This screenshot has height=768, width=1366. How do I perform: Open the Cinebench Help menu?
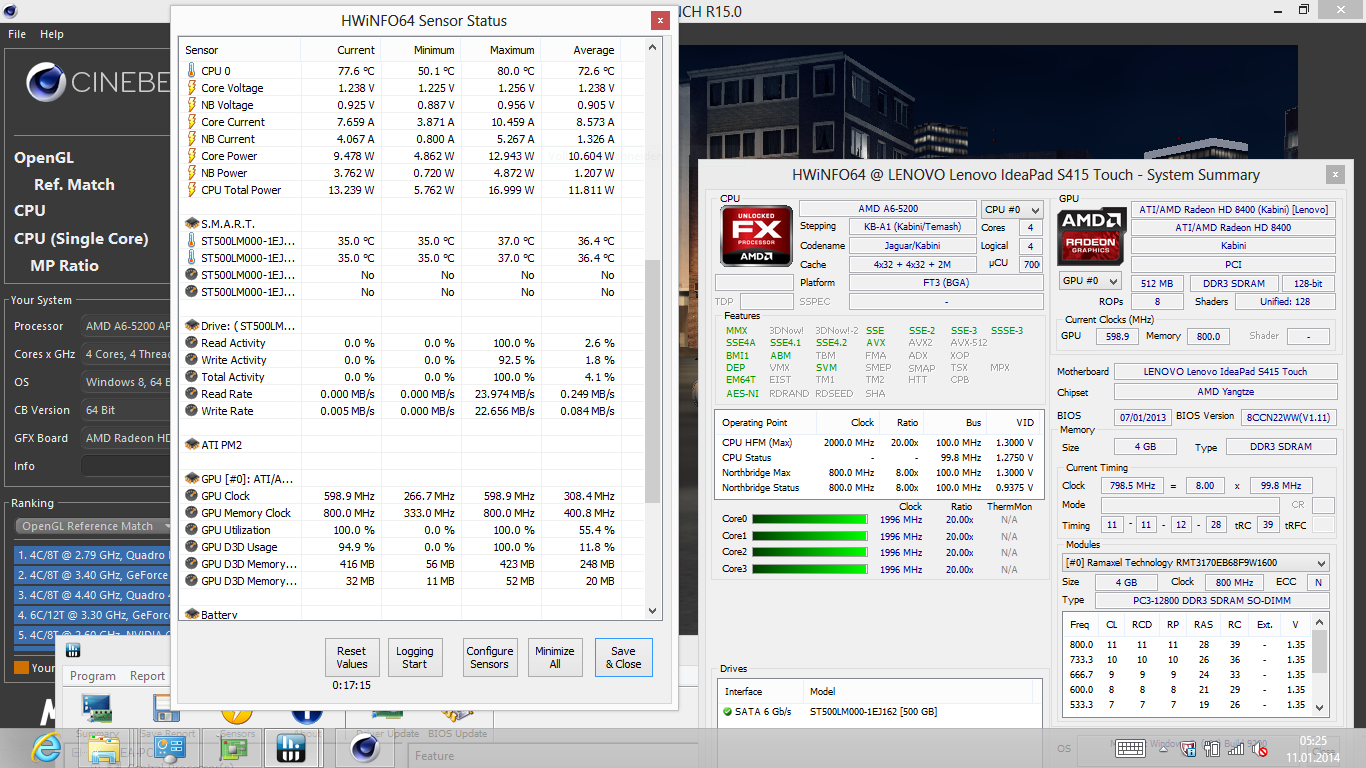pyautogui.click(x=52, y=34)
